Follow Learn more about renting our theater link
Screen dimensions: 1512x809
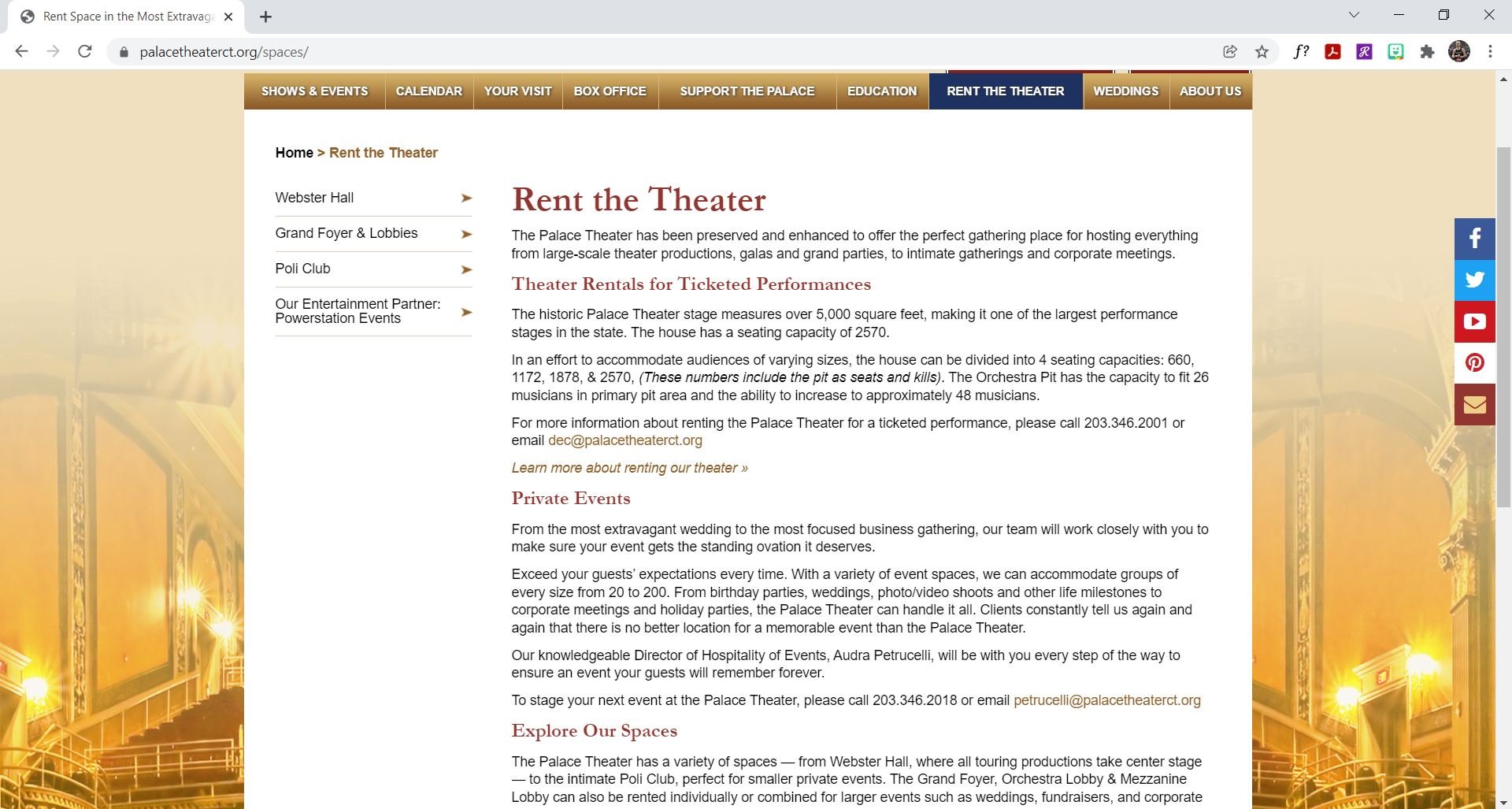click(629, 468)
